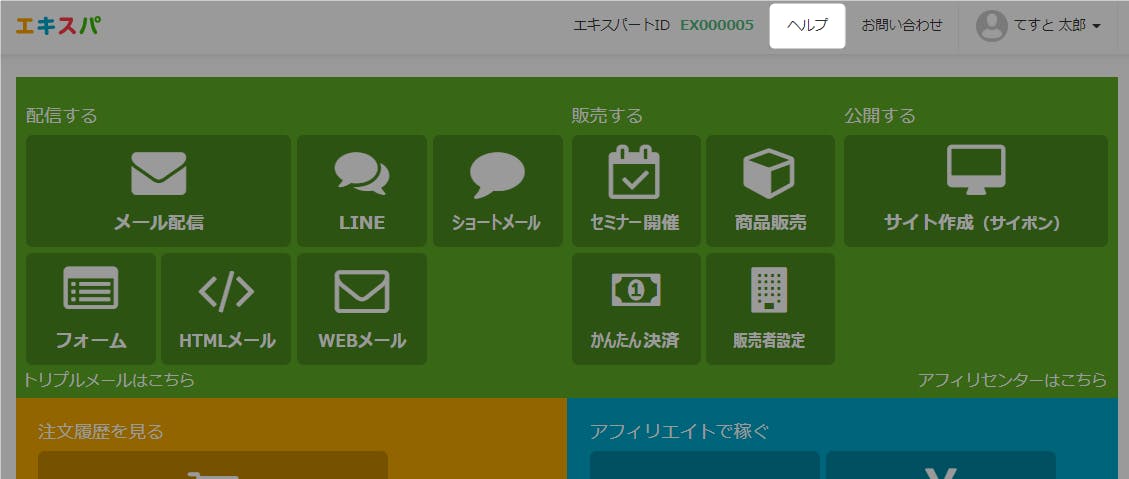
Task: Open the 商品販売 box icon
Action: (x=769, y=173)
